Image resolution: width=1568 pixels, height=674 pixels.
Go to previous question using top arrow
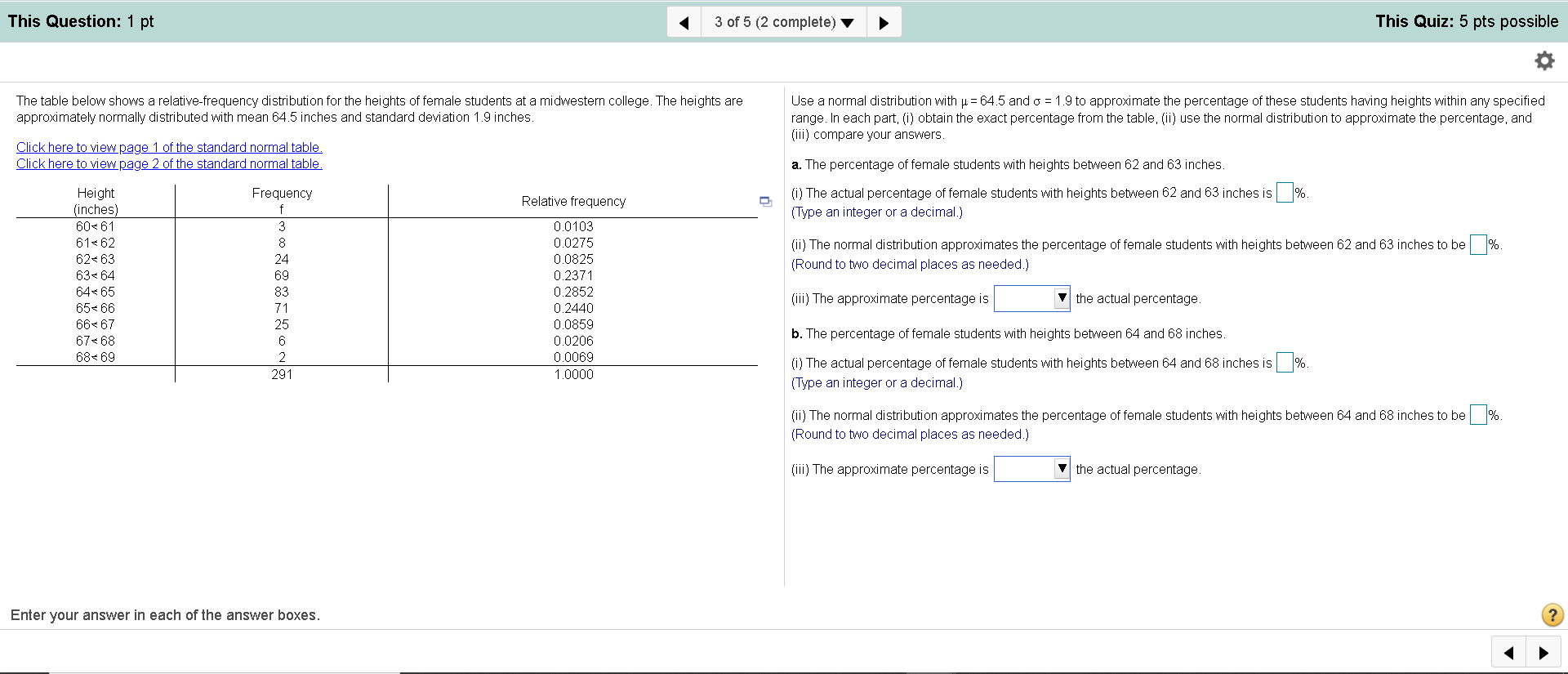tap(684, 22)
